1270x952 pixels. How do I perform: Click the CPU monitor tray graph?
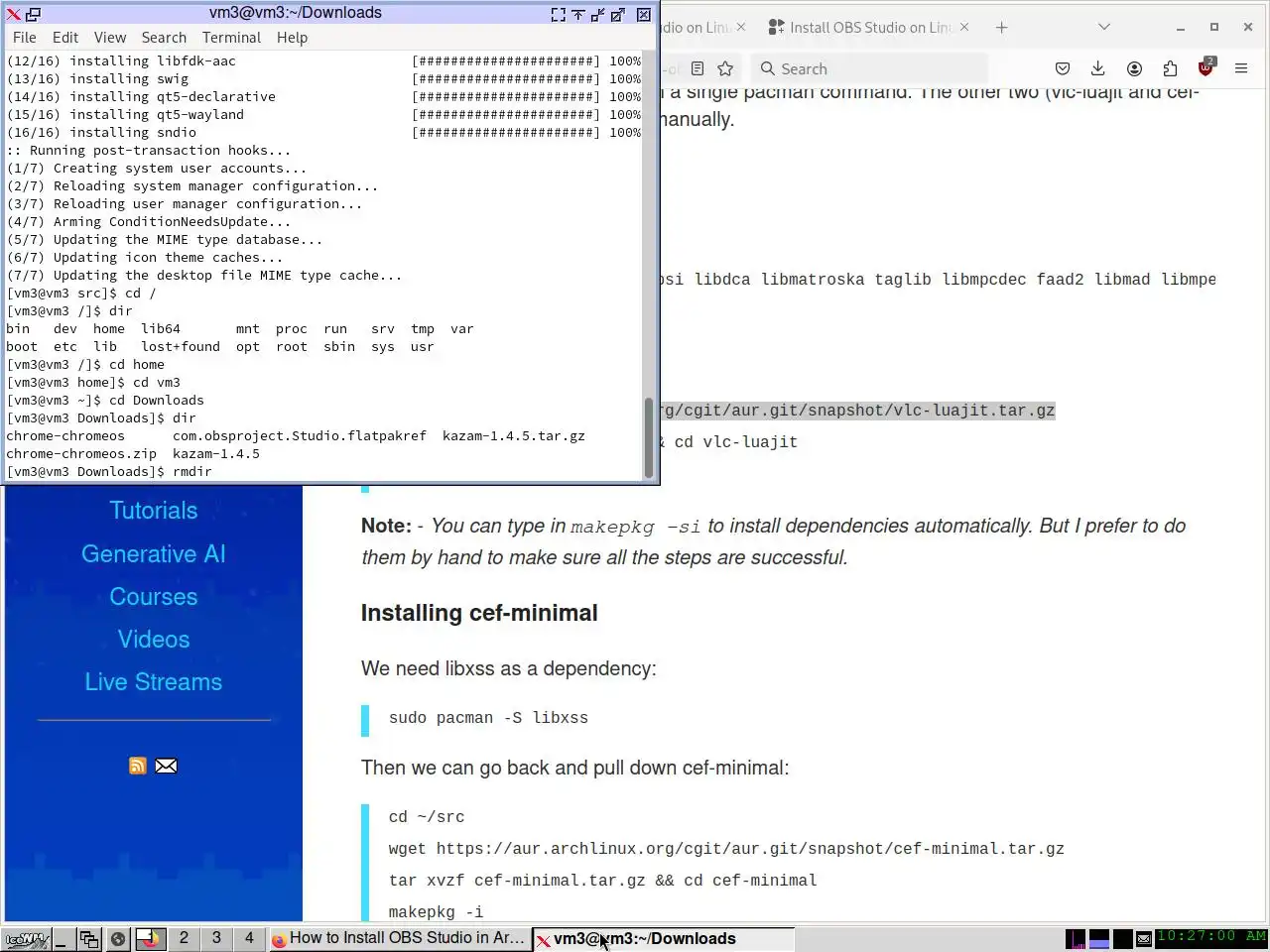pyautogui.click(x=1076, y=938)
